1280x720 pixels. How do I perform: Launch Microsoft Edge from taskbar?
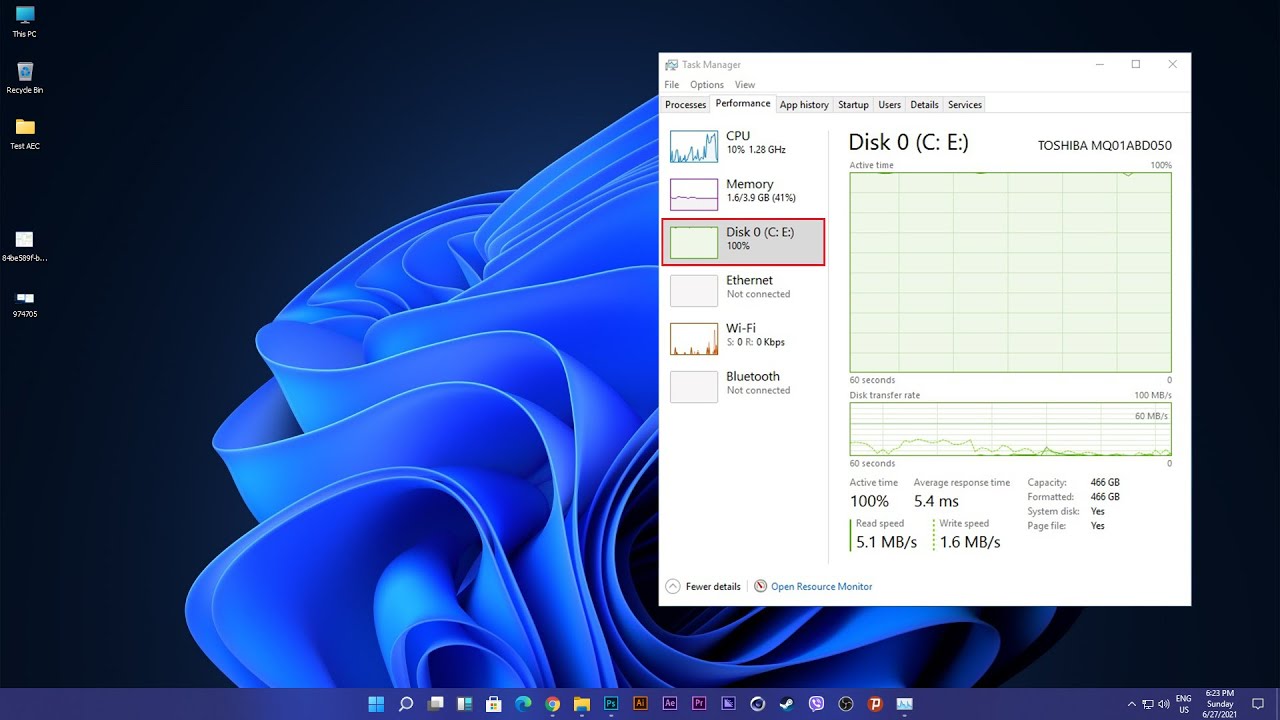[523, 704]
